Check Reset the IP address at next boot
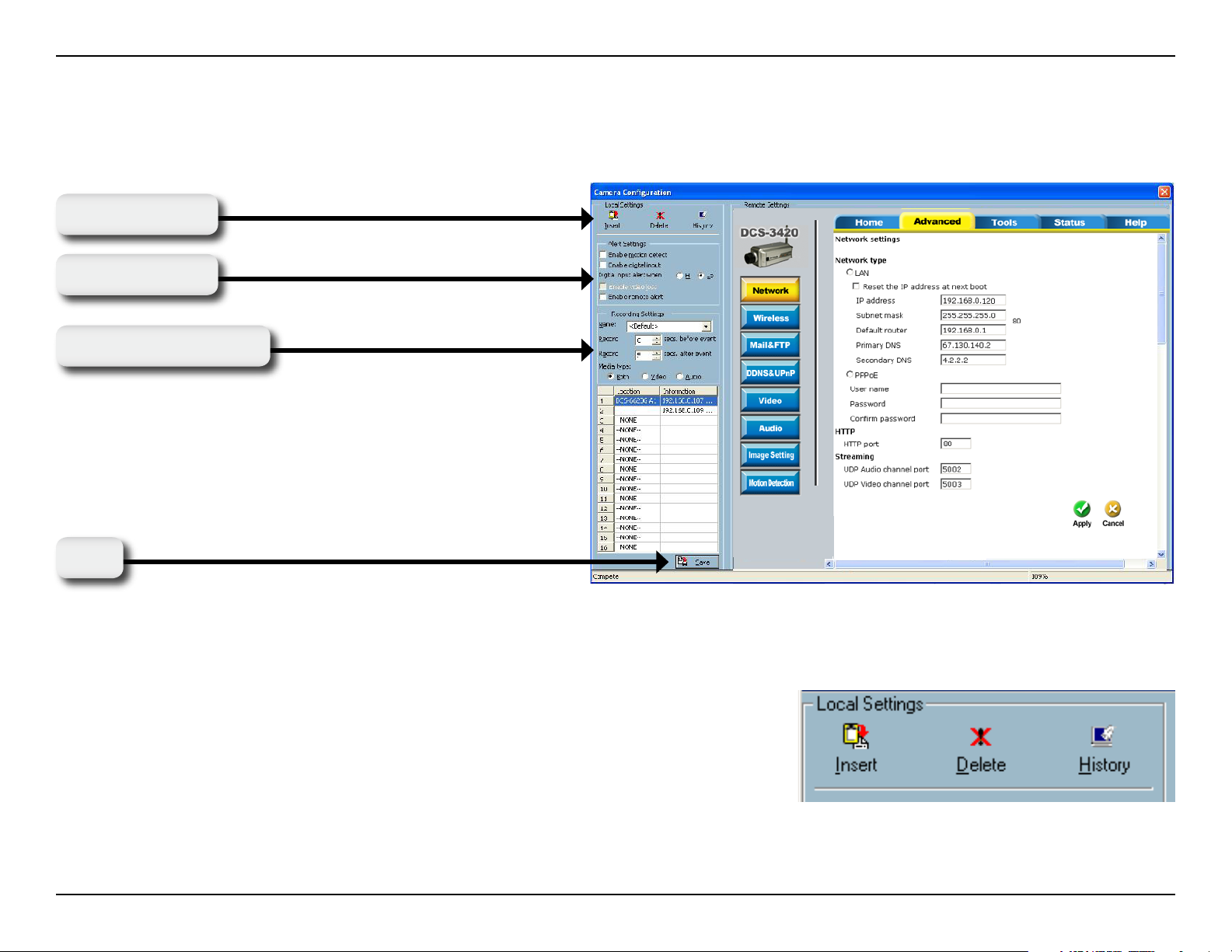The width and height of the screenshot is (1232, 952). pyautogui.click(x=856, y=287)
